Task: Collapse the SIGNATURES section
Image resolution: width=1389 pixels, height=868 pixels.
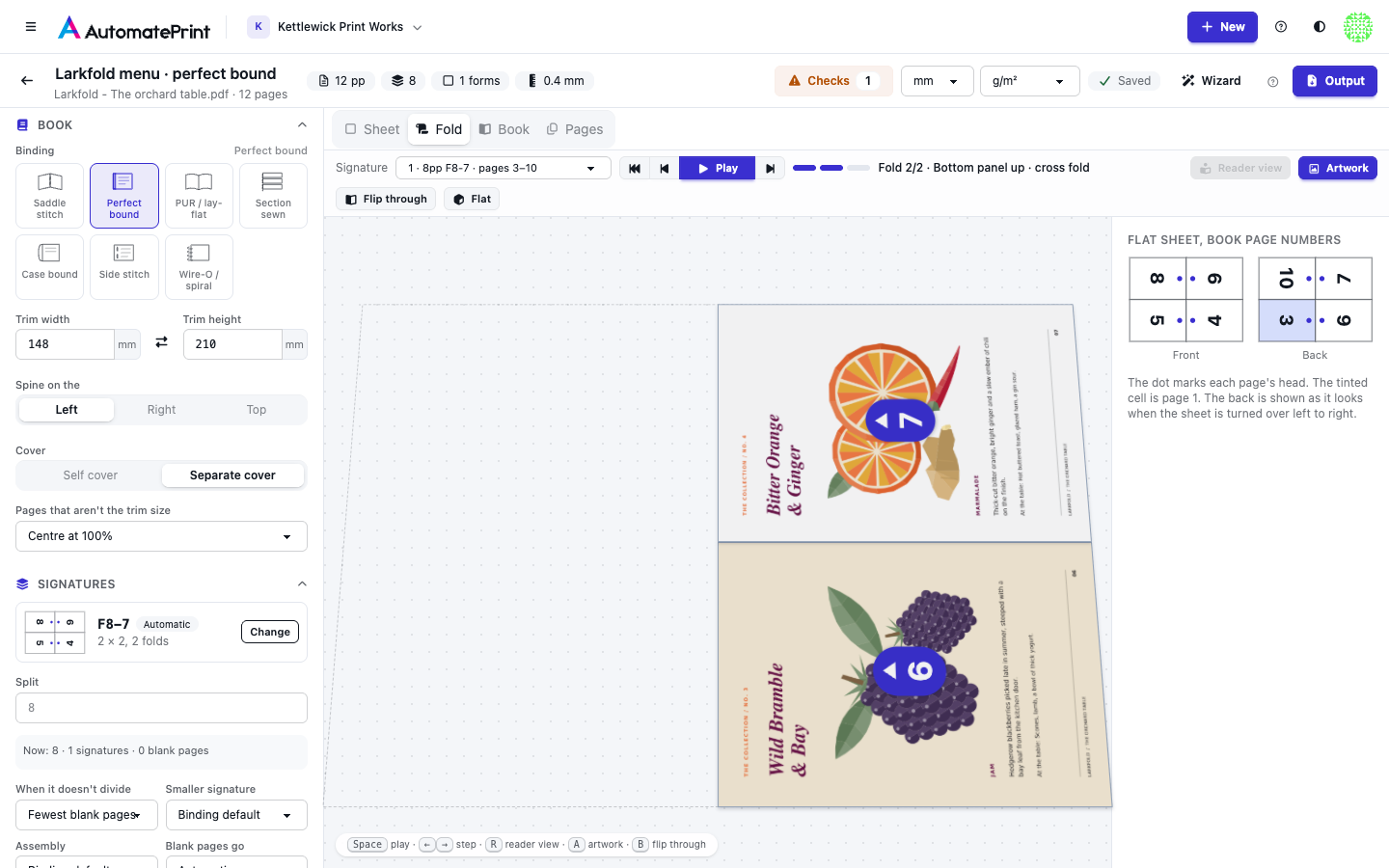Action: tap(302, 584)
